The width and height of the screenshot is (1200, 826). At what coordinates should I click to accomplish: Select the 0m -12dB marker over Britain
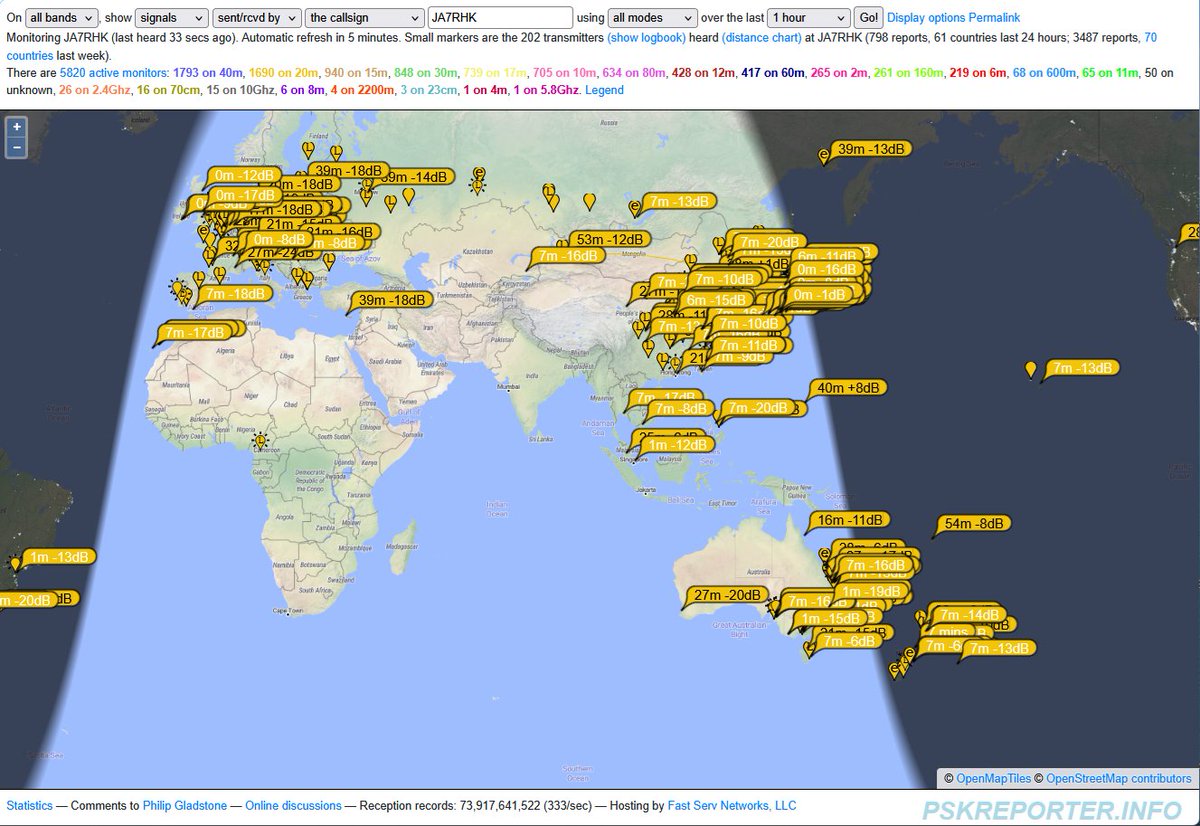(x=244, y=176)
